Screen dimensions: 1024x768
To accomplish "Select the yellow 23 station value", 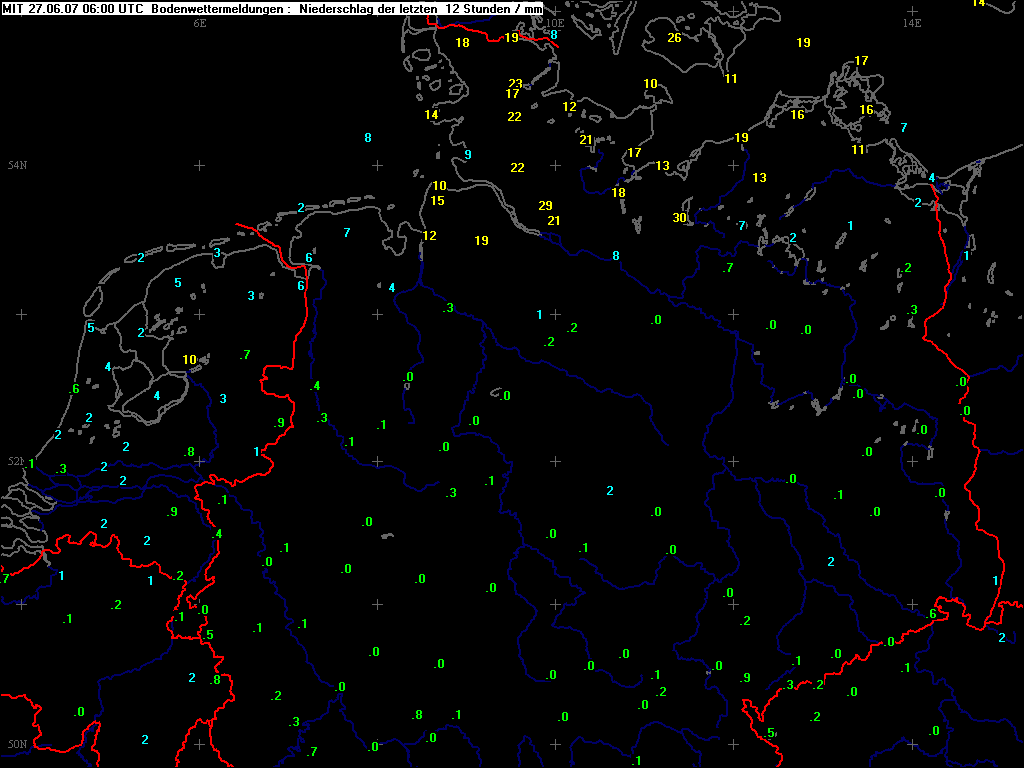I will click(515, 84).
